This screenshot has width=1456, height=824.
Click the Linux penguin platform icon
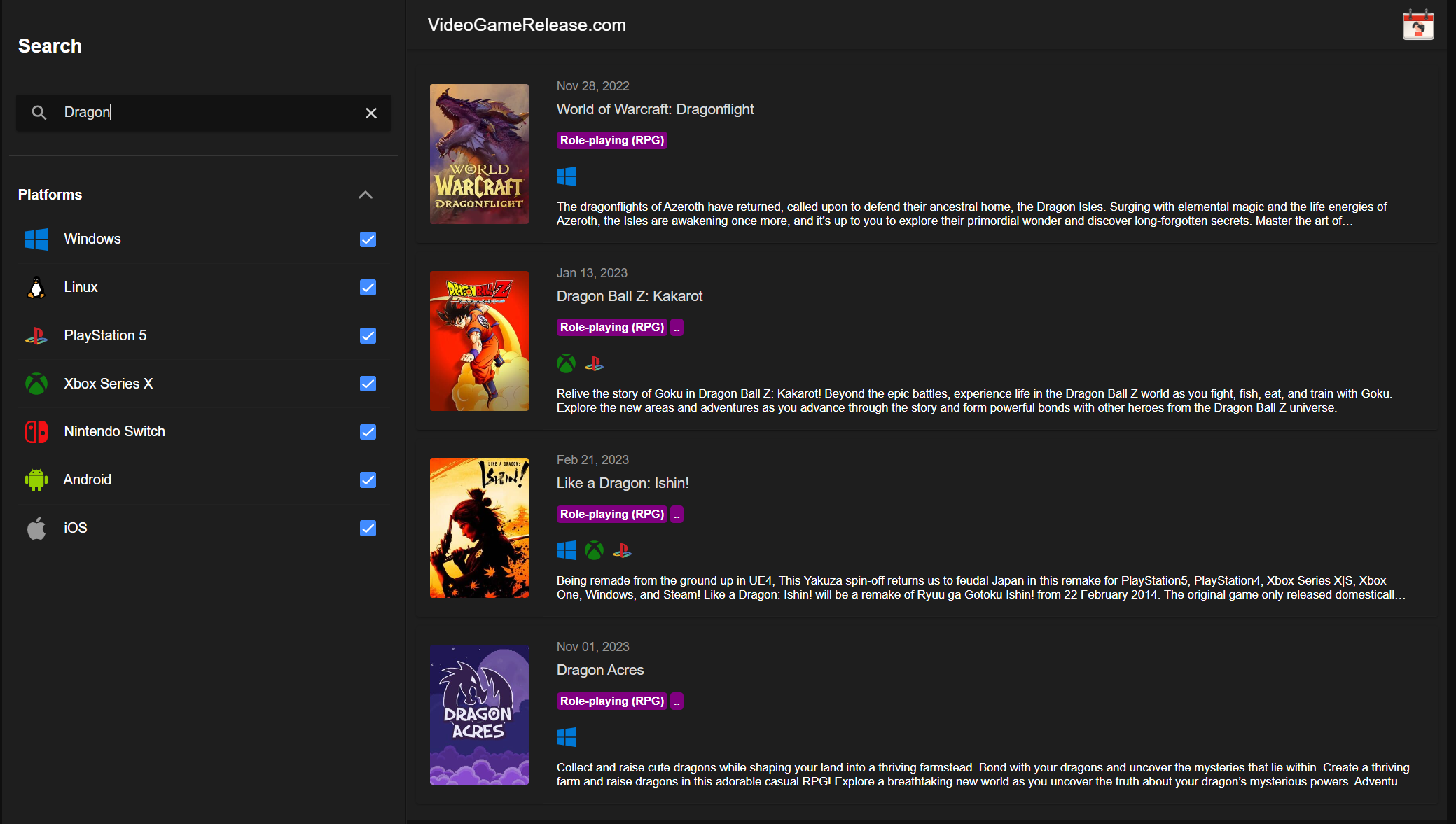pos(36,288)
